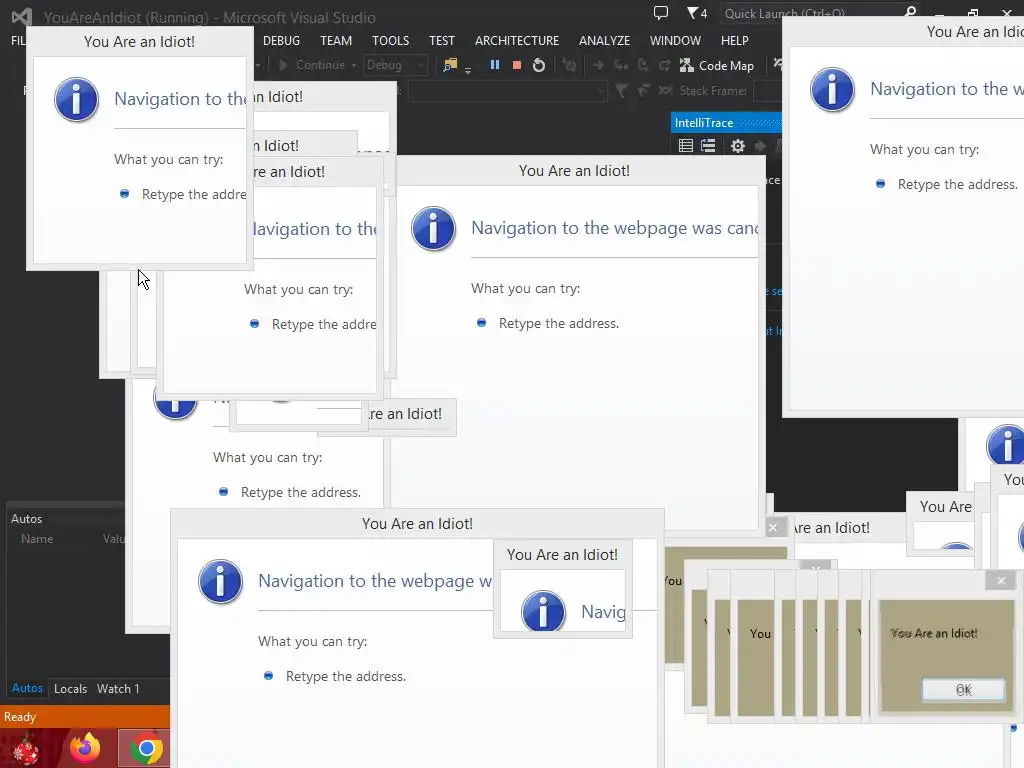Click the truncated 'Navig' heading in small dialog
The height and width of the screenshot is (768, 1024).
click(x=603, y=612)
